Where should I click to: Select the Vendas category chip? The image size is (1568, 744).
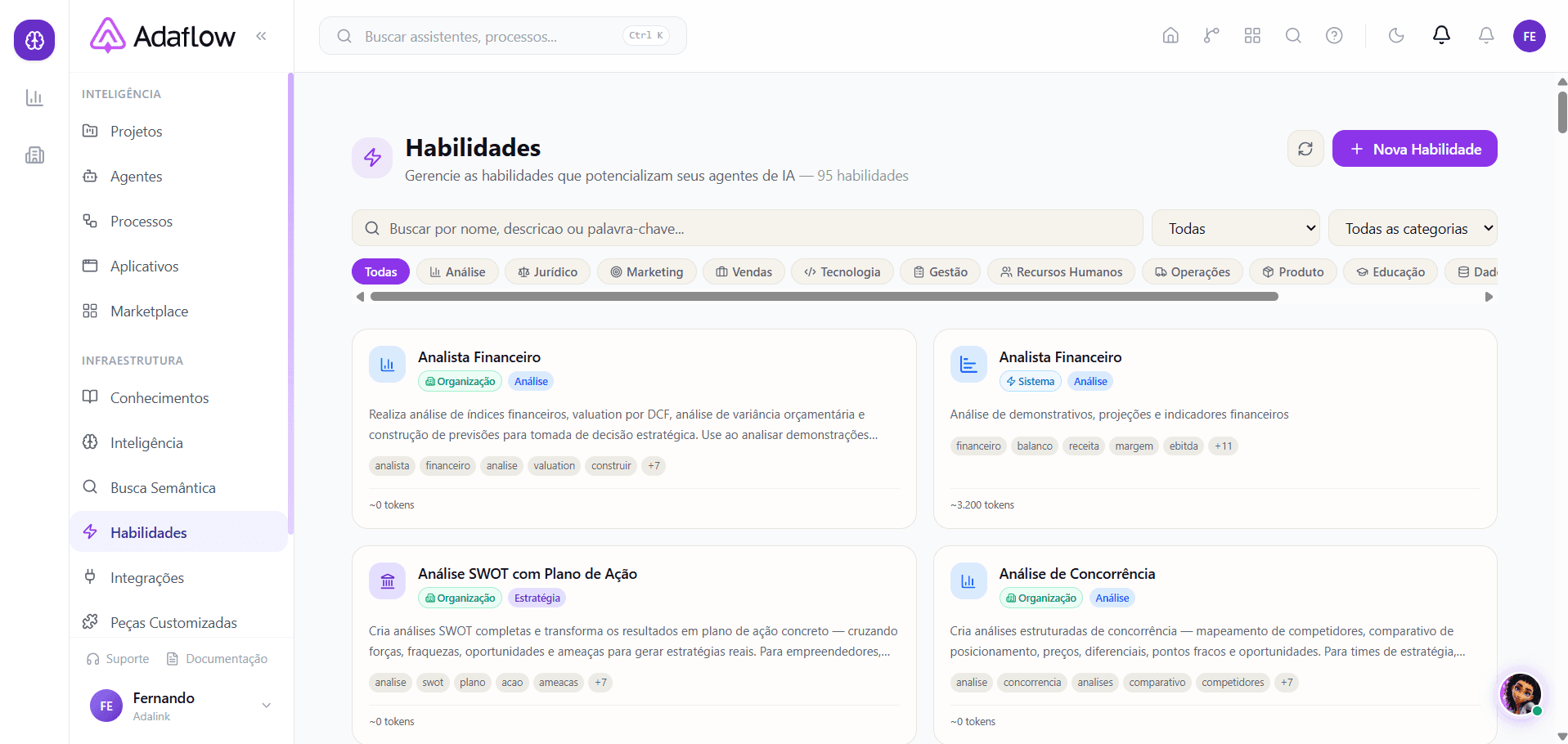tap(744, 272)
